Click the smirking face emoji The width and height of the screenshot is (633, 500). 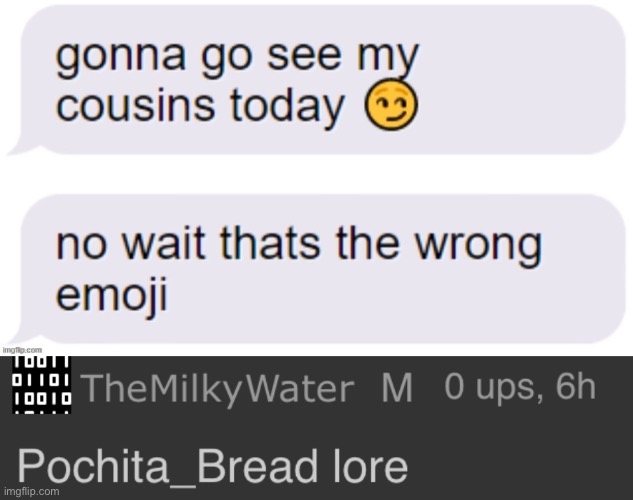click(391, 105)
